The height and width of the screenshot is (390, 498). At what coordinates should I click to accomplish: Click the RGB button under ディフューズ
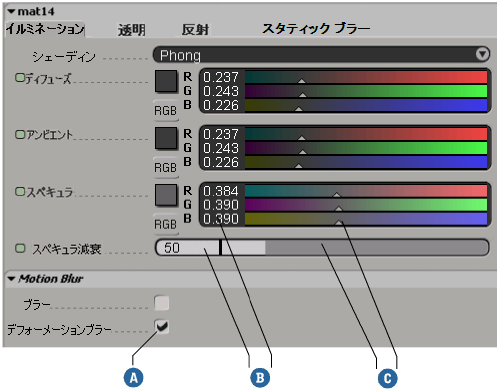click(166, 110)
